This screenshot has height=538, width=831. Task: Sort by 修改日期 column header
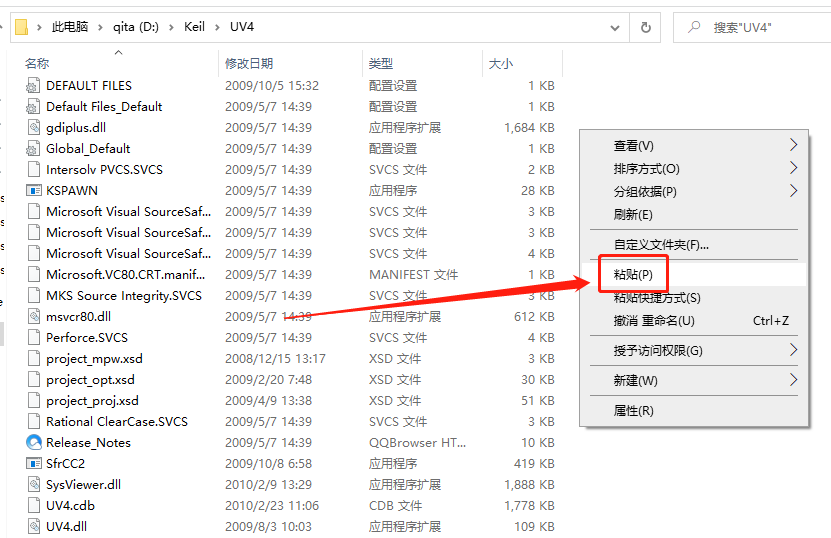tap(249, 64)
